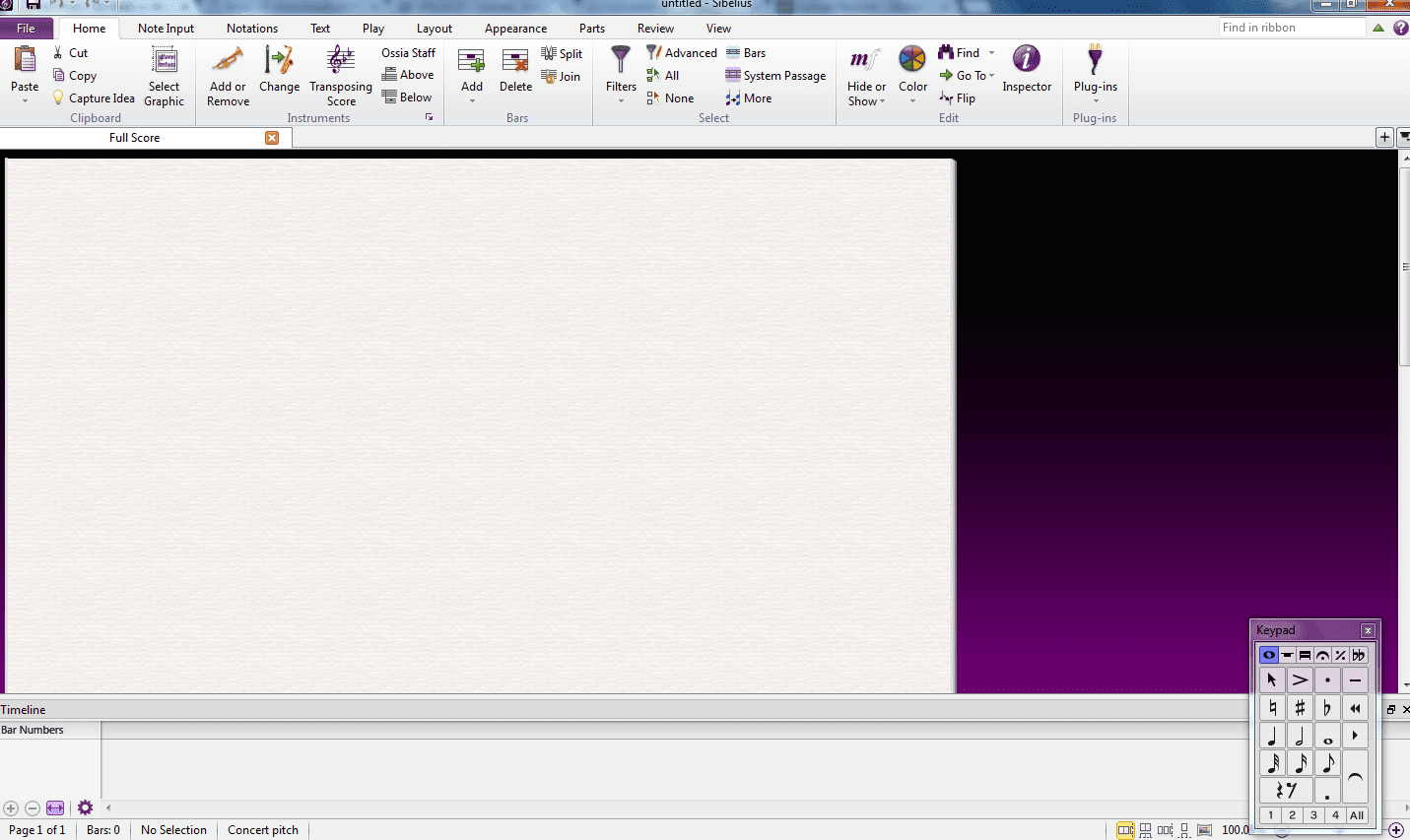Click Join bars icon

tap(549, 76)
